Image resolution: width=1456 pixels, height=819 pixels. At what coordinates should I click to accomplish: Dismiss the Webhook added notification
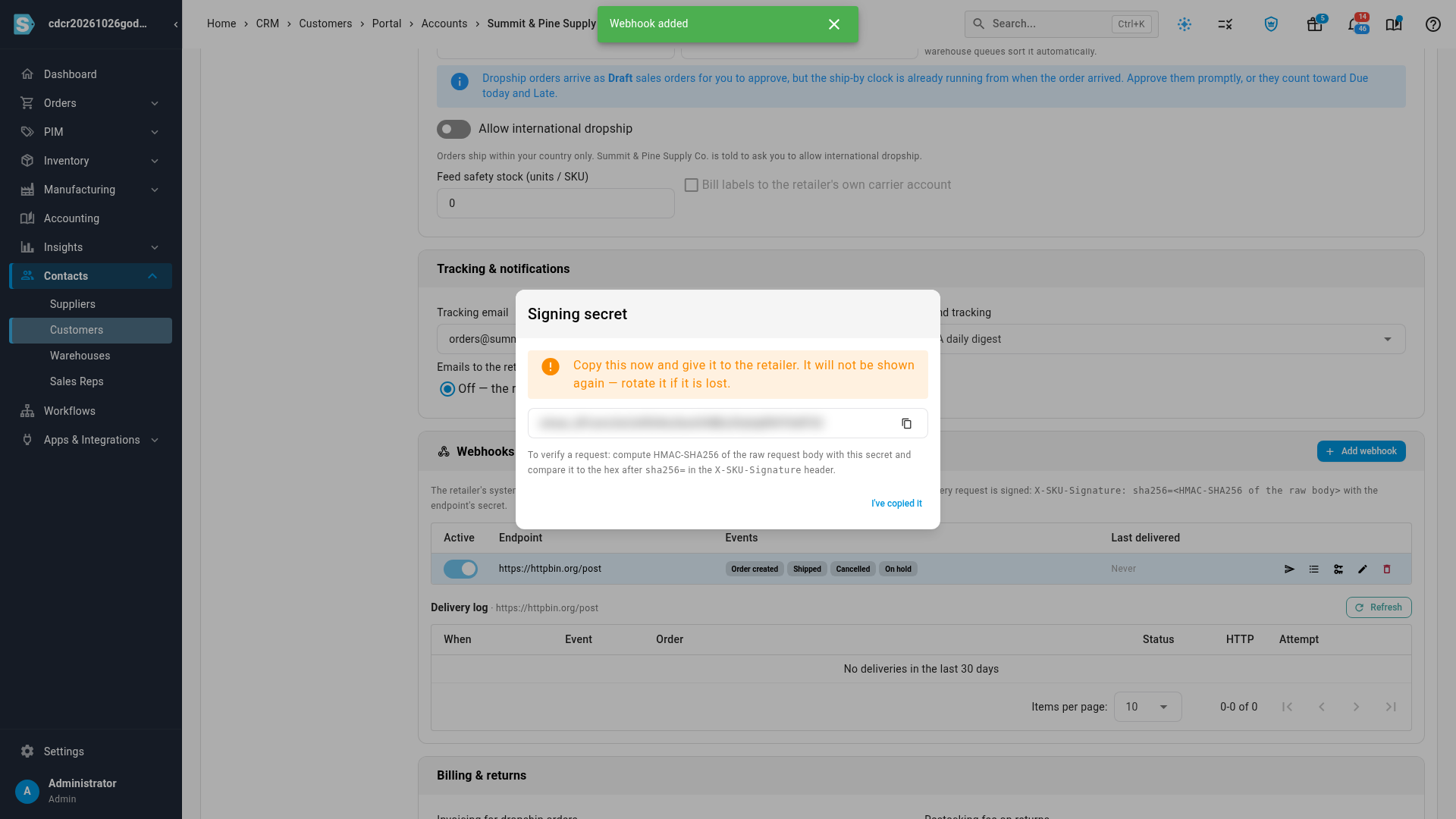pos(834,24)
